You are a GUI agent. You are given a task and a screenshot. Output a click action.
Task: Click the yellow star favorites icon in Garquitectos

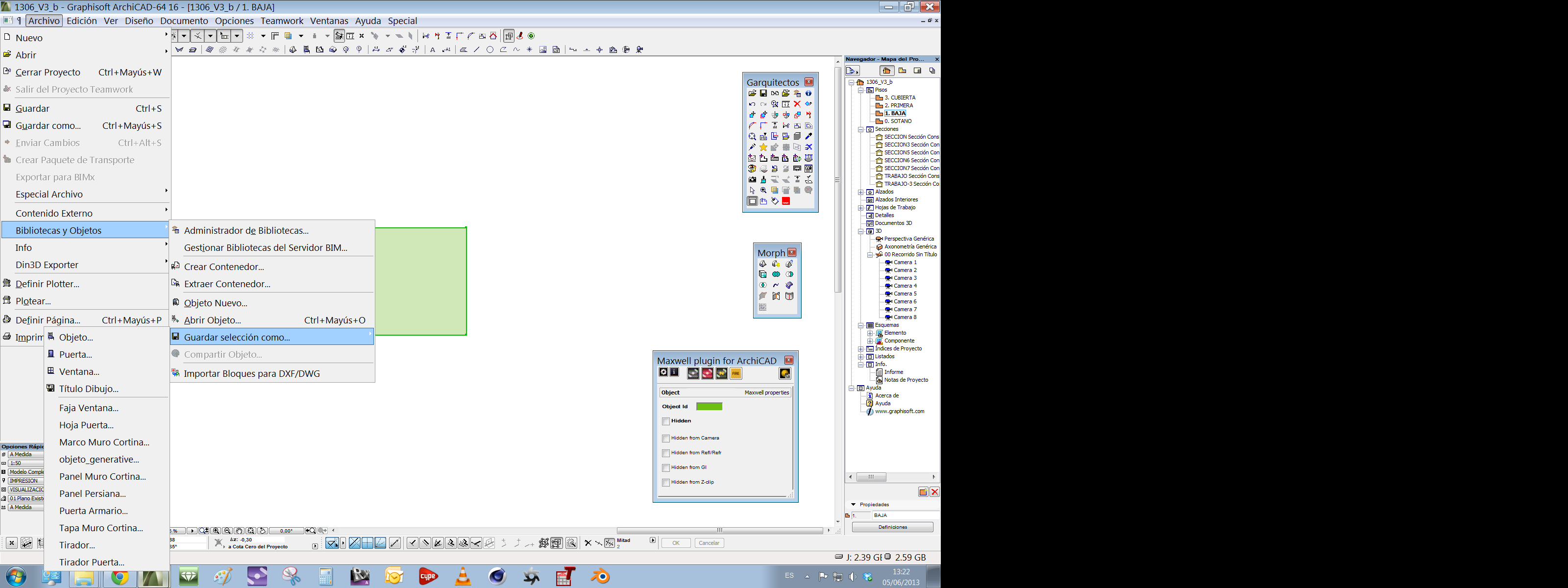[x=763, y=147]
